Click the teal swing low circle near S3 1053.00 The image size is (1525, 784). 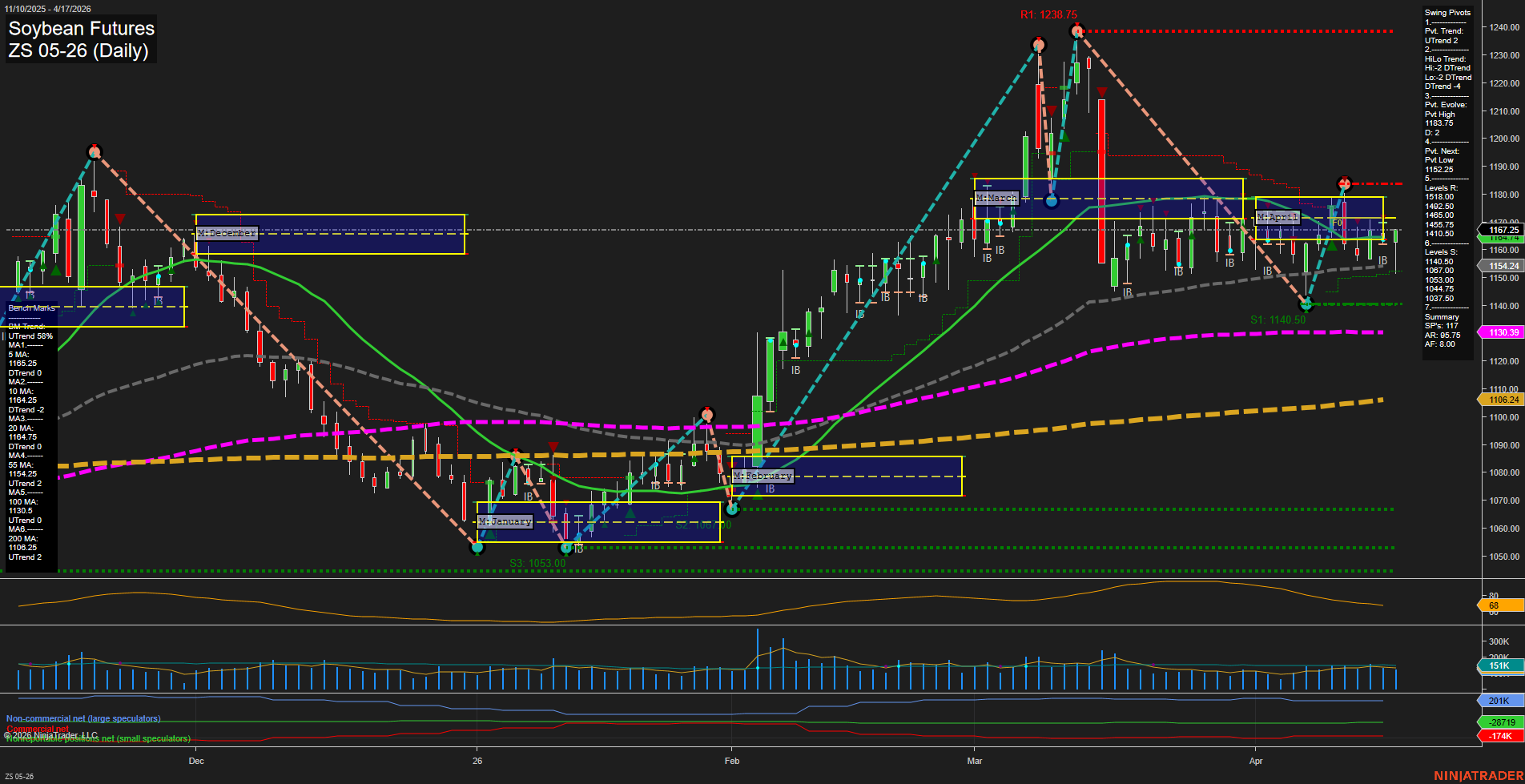tap(477, 548)
